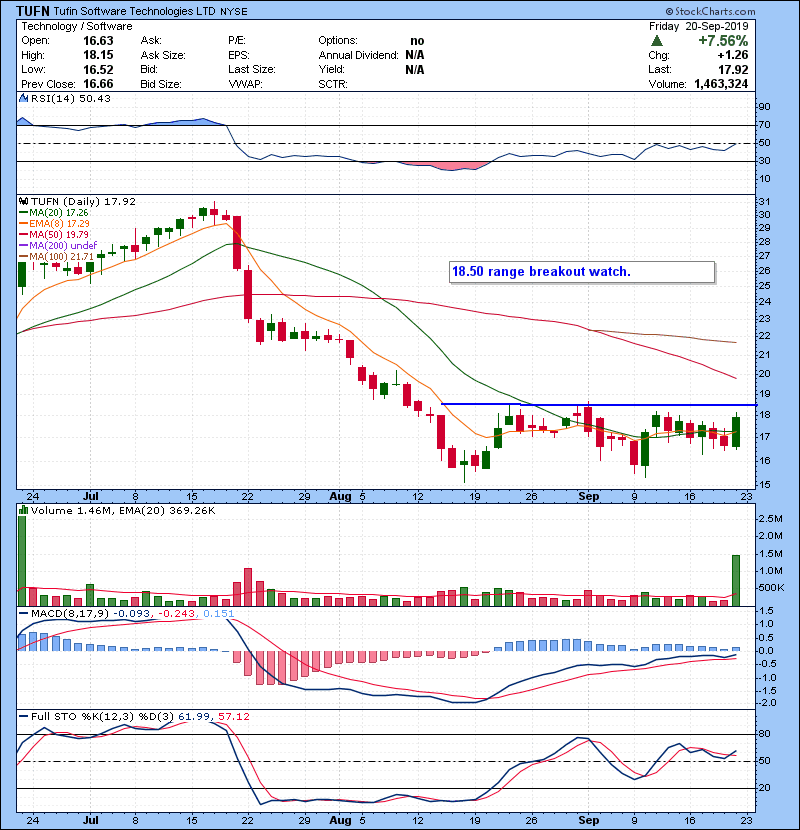
Task: Click the Full STO panel marker icon
Action: (x=21, y=716)
